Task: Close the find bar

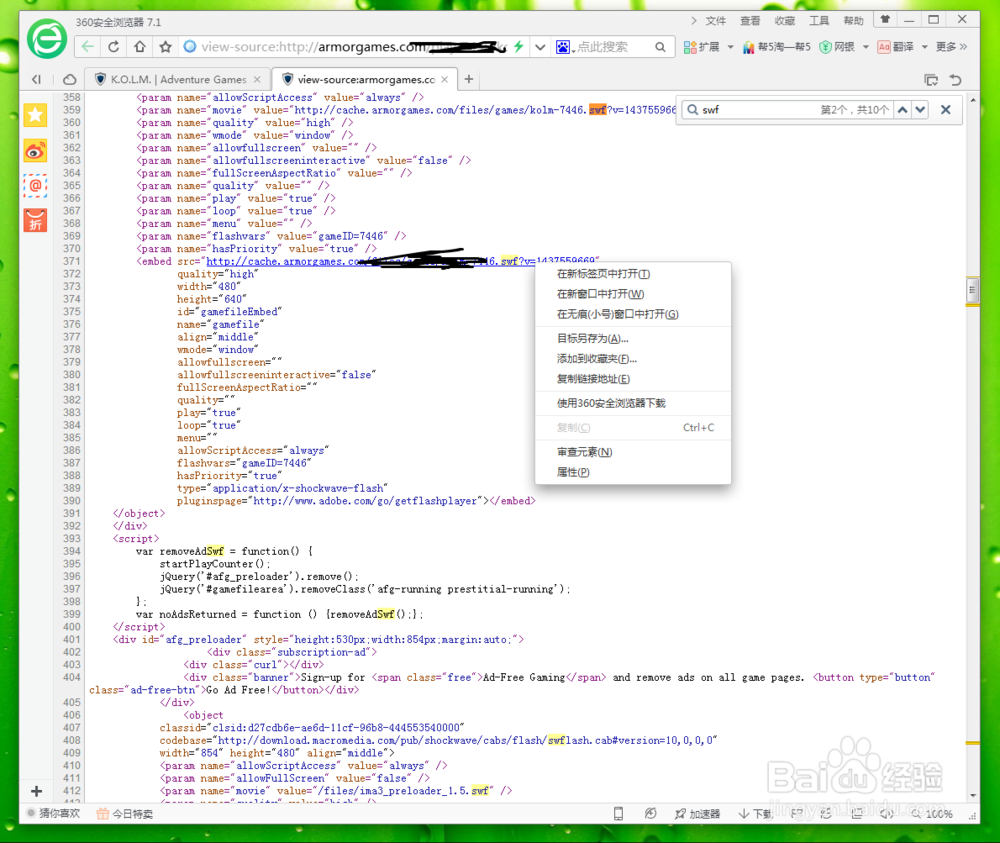Action: pos(946,110)
